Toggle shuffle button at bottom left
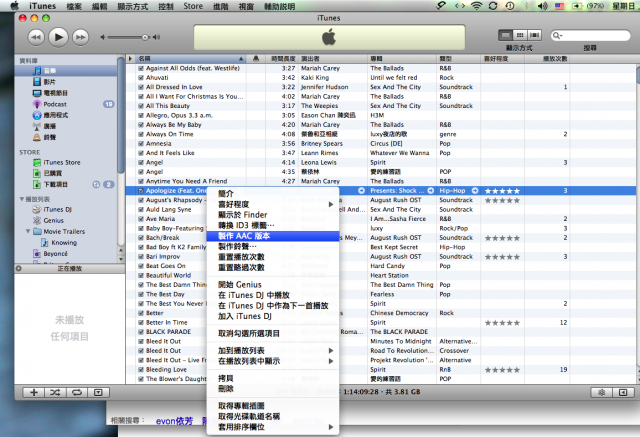This screenshot has height=437, width=640. (x=56, y=393)
